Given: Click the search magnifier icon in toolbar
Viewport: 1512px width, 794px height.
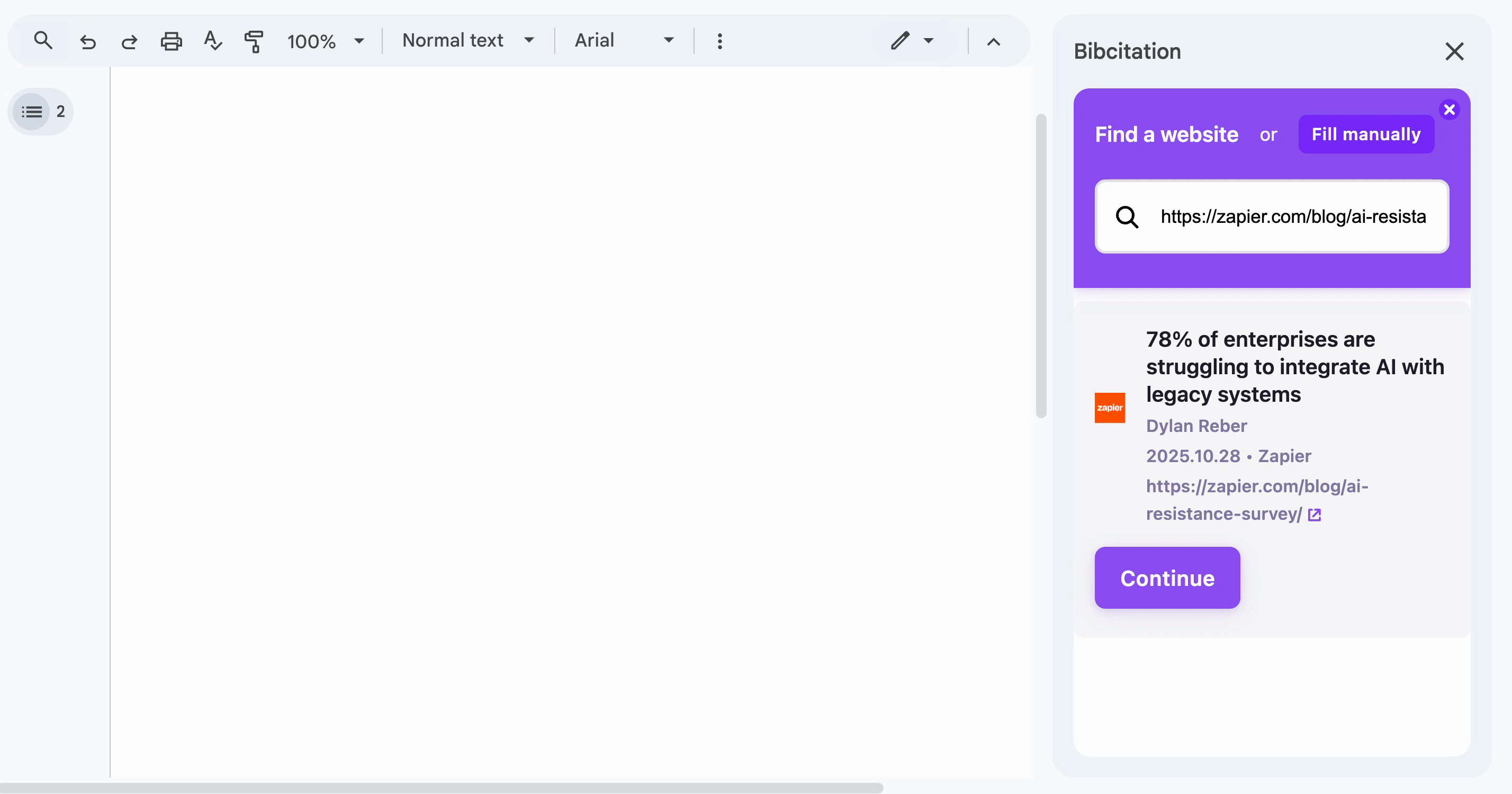Looking at the screenshot, I should [x=43, y=40].
